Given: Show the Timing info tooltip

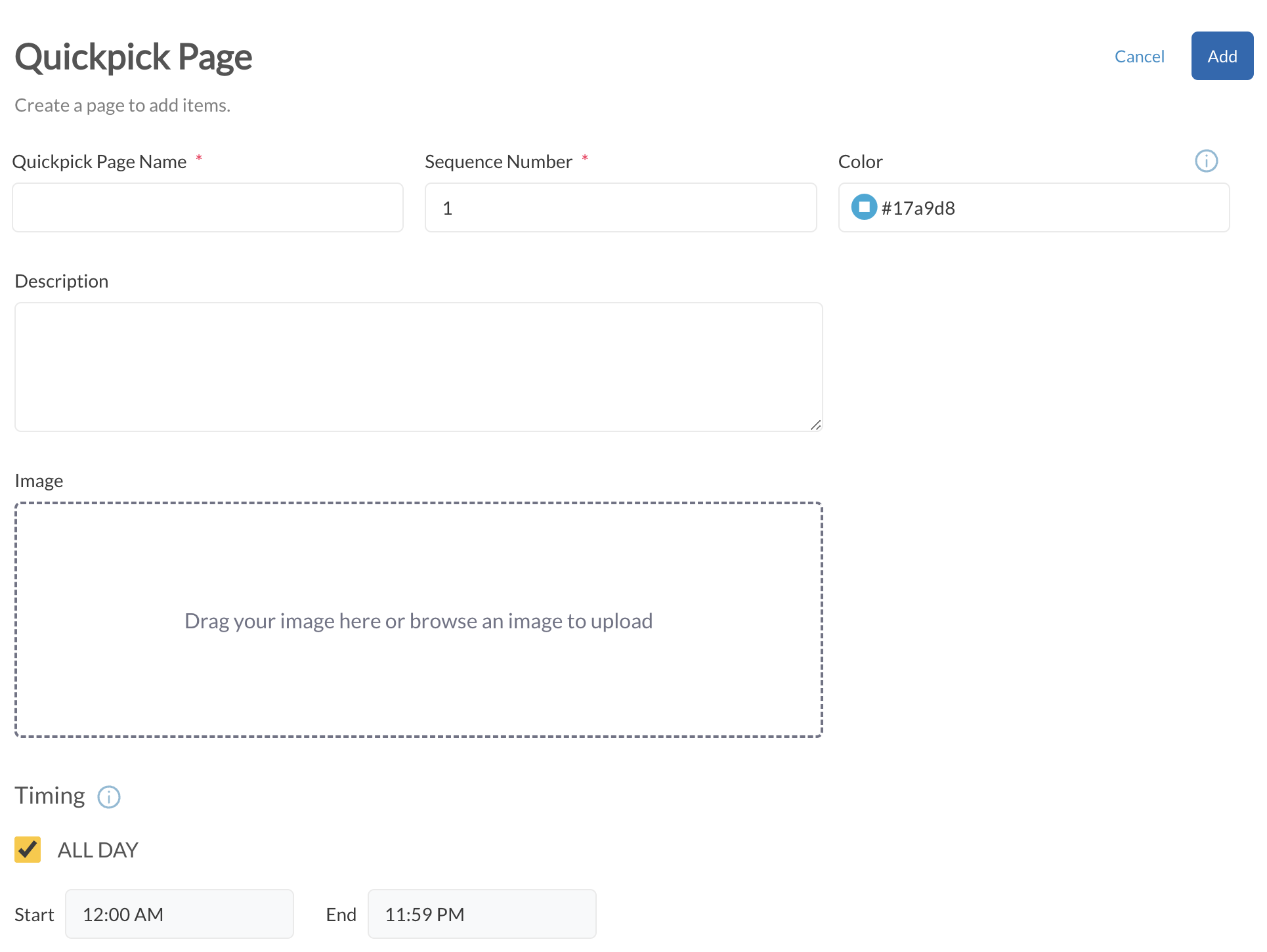Looking at the screenshot, I should pos(108,797).
